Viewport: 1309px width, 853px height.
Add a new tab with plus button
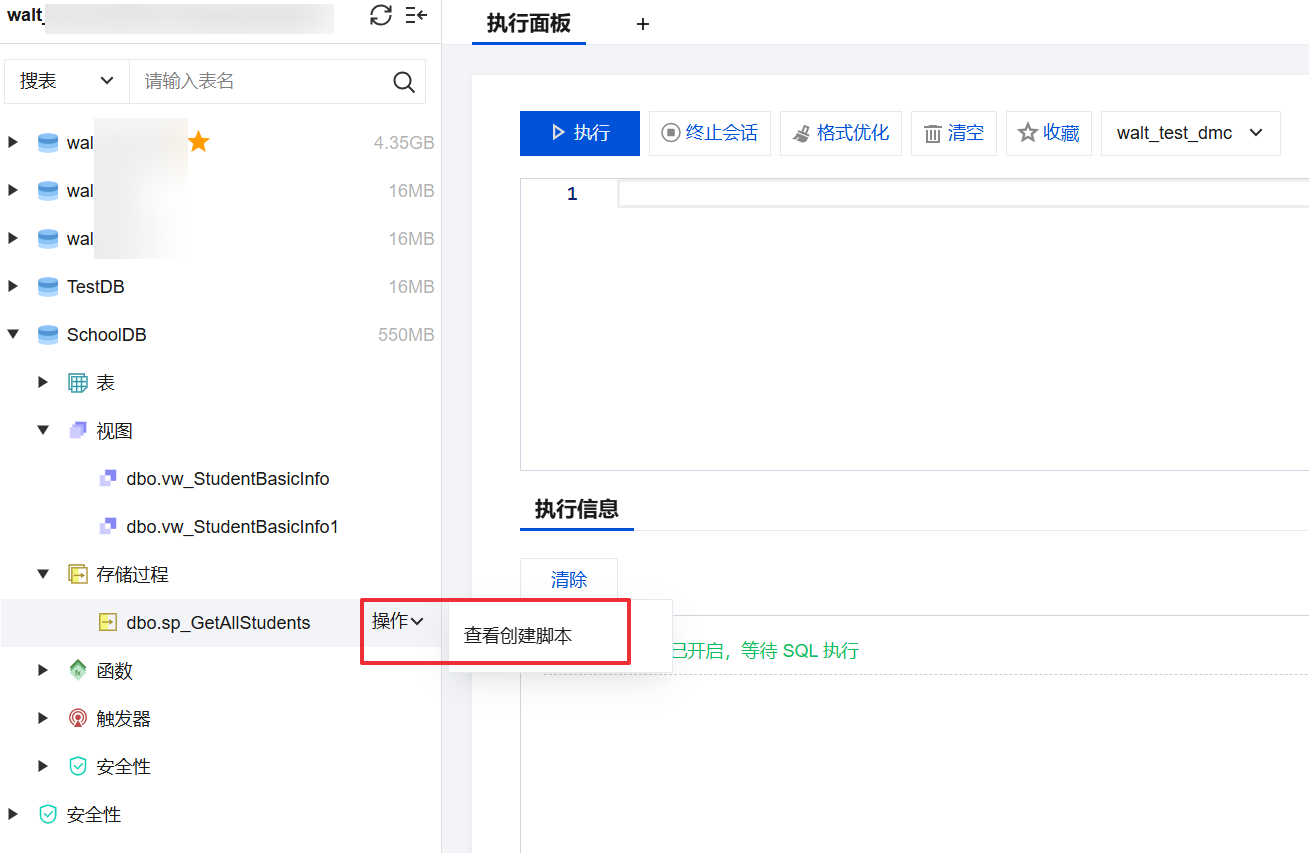(643, 24)
